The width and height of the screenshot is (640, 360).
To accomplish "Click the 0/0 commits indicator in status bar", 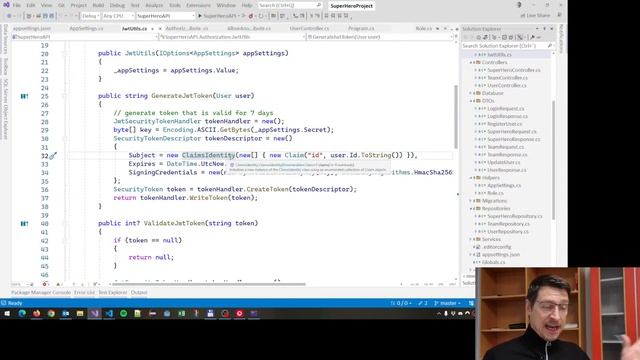I will pos(401,303).
